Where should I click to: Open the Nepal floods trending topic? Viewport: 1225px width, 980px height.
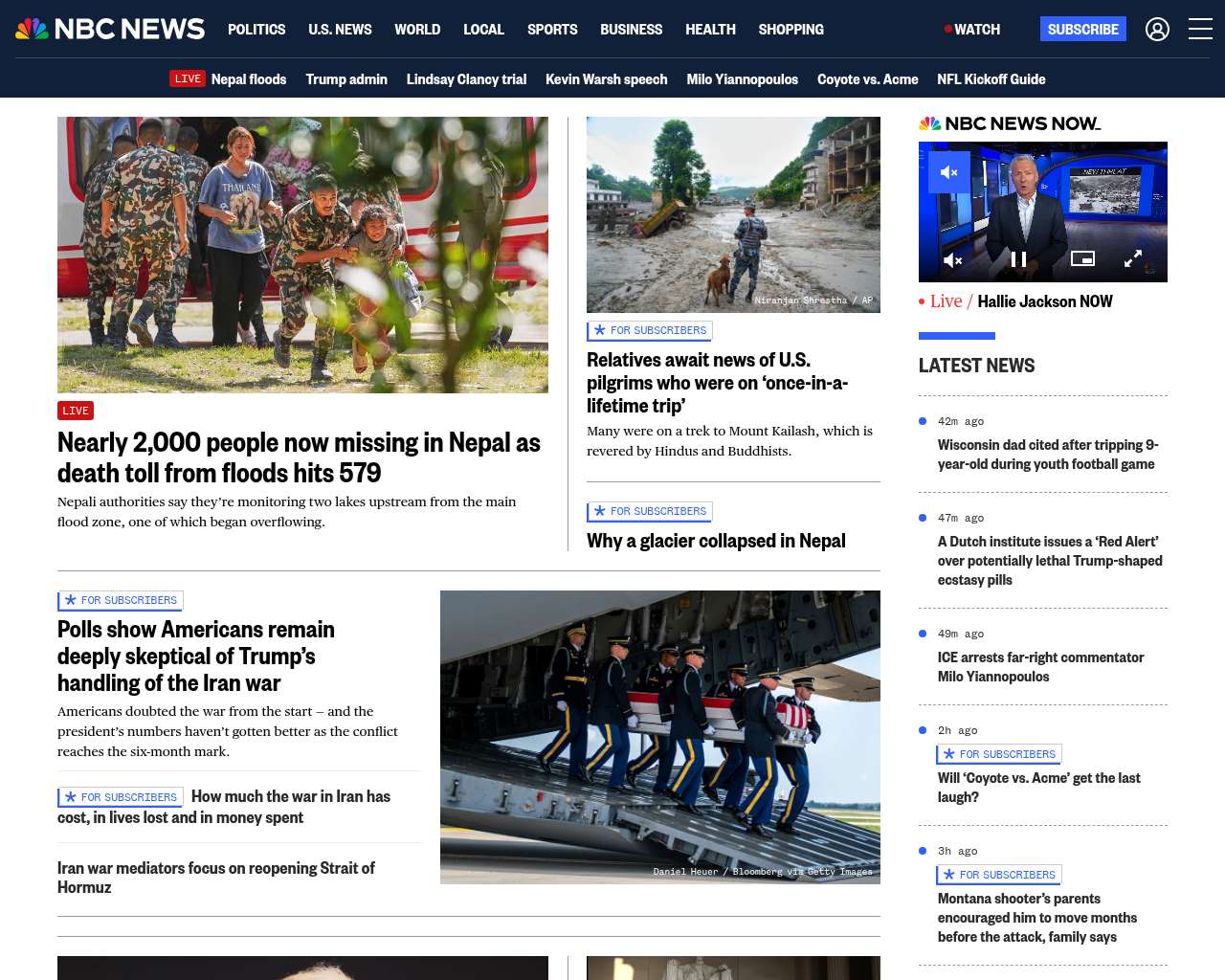pos(249,79)
